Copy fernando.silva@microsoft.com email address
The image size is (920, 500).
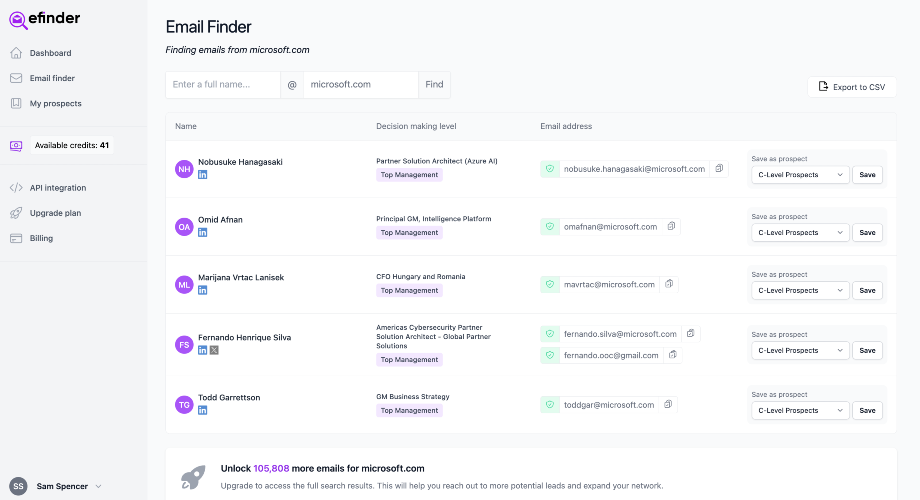click(691, 333)
